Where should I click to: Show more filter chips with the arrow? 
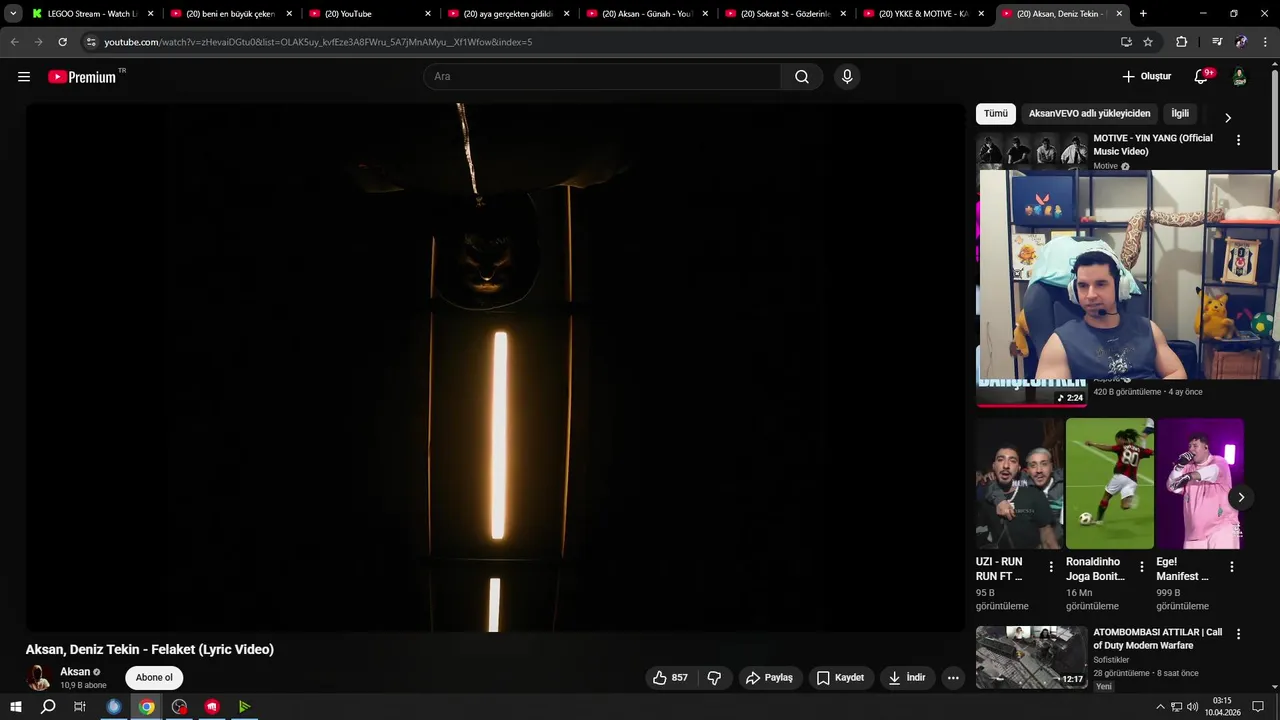1228,118
